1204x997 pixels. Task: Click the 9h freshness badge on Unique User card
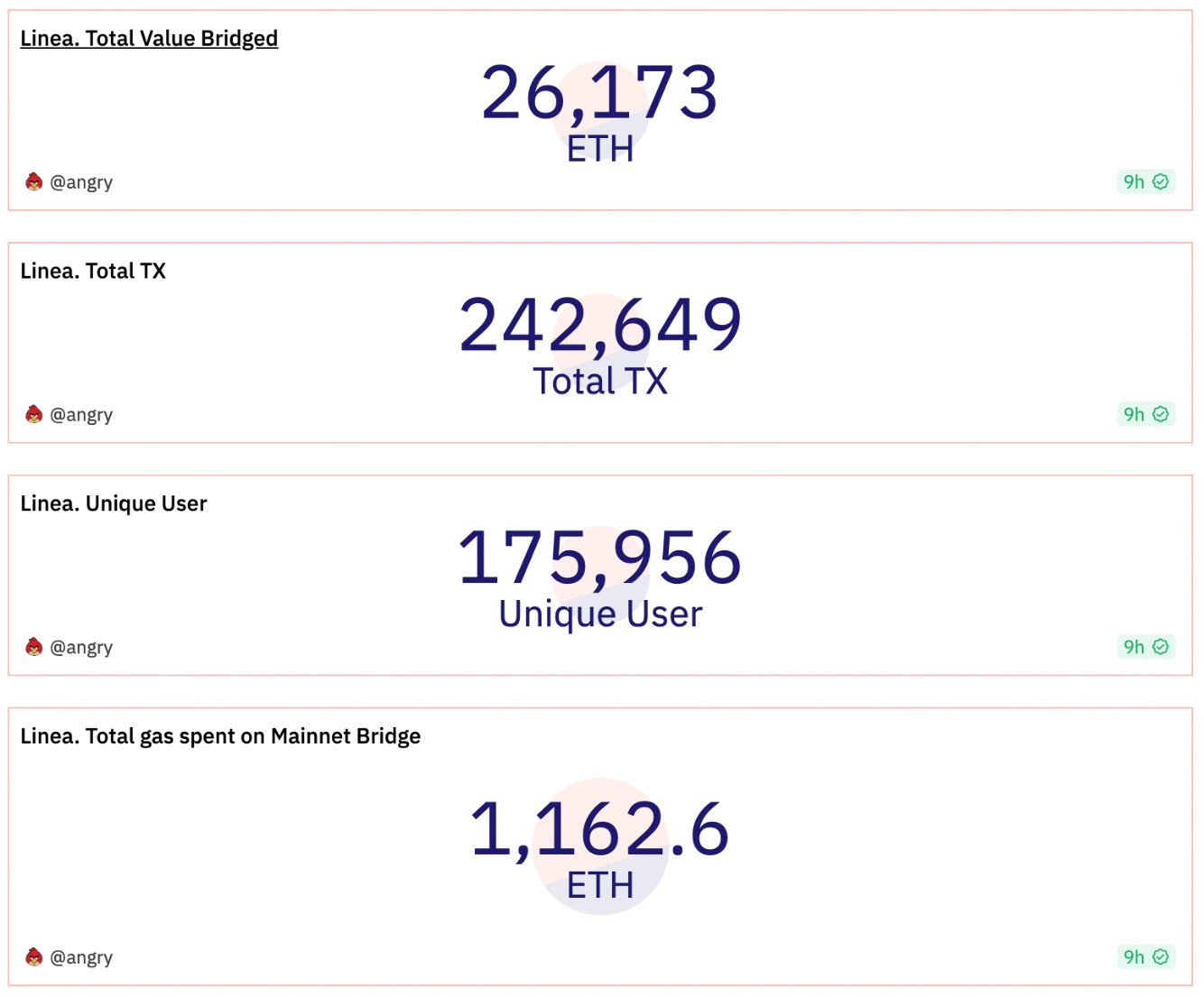click(x=1134, y=647)
